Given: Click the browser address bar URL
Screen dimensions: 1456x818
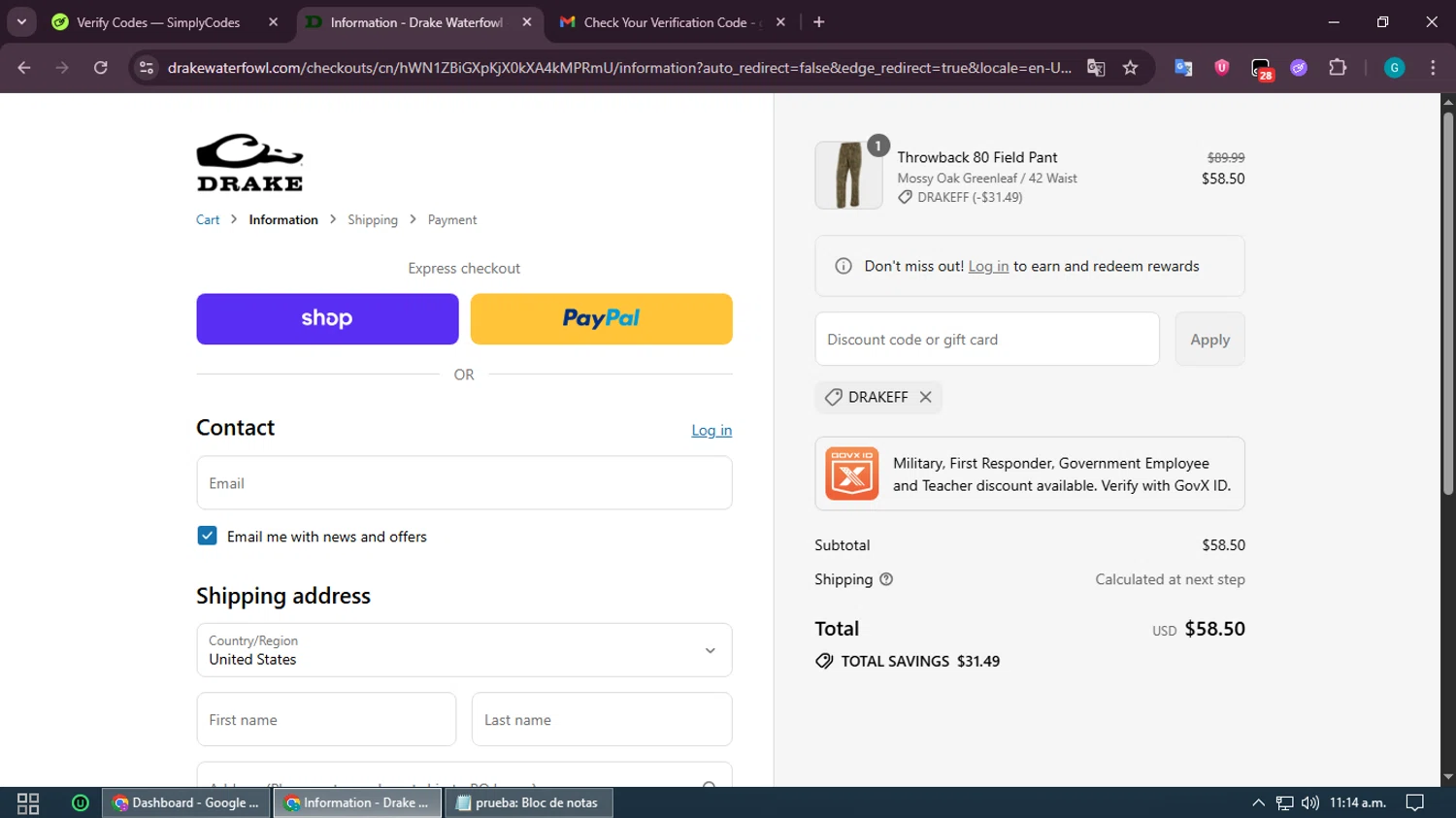Looking at the screenshot, I should click(x=619, y=68).
